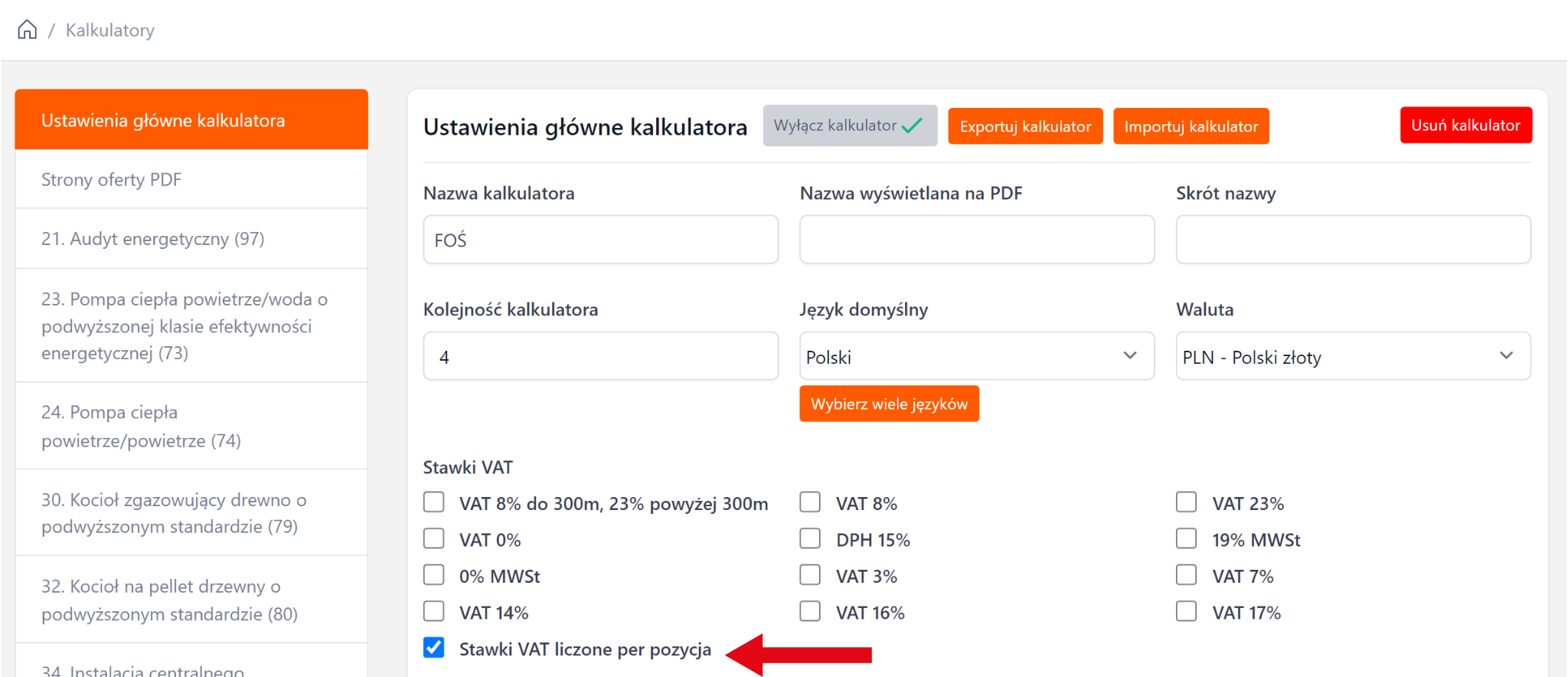Enable the VAT 23% checkbox
This screenshot has height=677, width=1568.
[x=1186, y=503]
